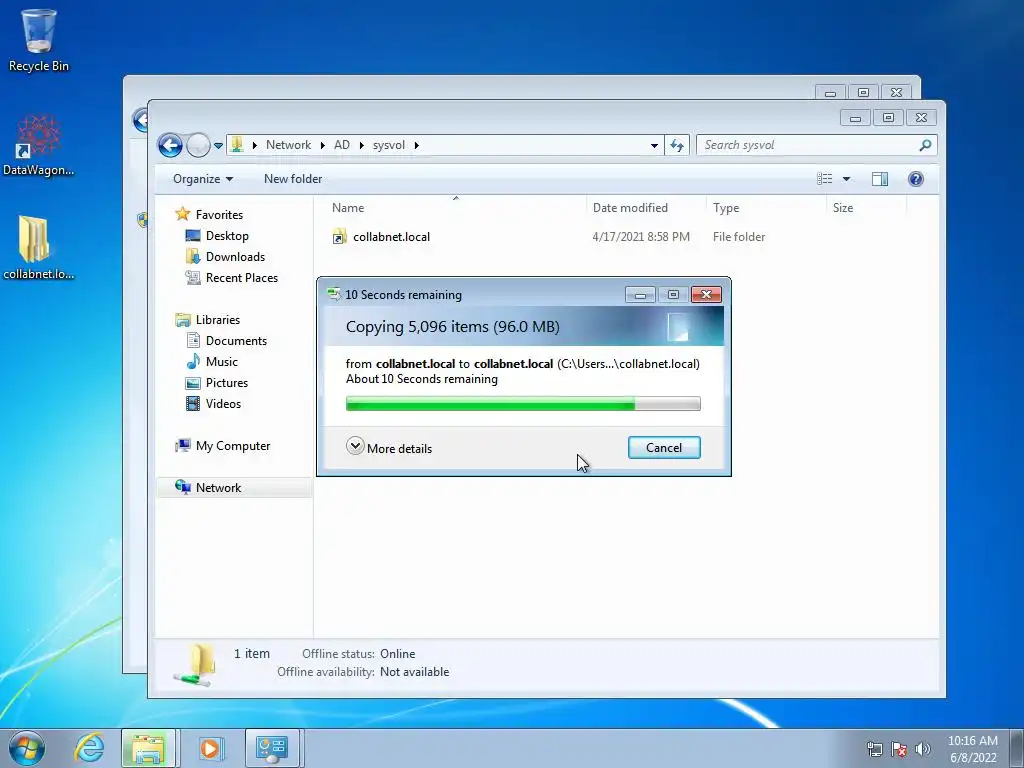Click the green copy progress bar
The height and width of the screenshot is (768, 1024).
tap(523, 404)
